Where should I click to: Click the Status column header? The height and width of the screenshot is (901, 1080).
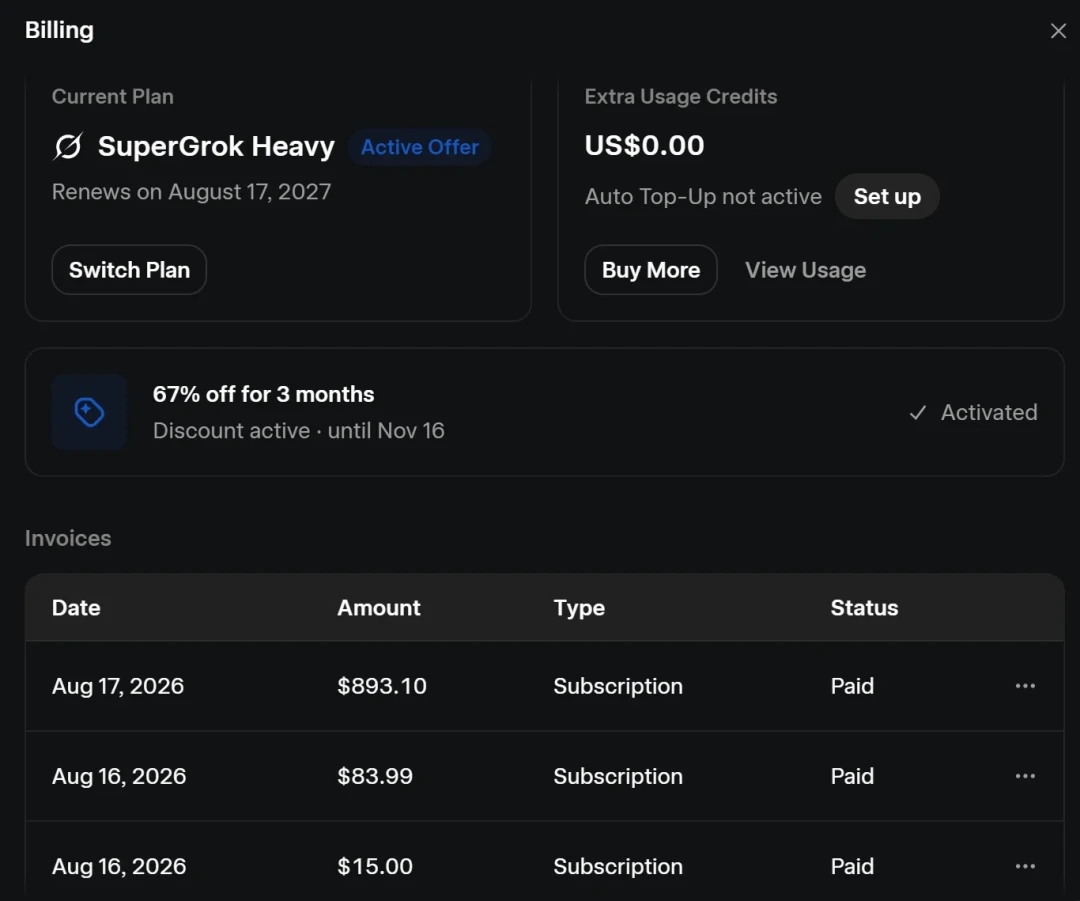tap(864, 608)
